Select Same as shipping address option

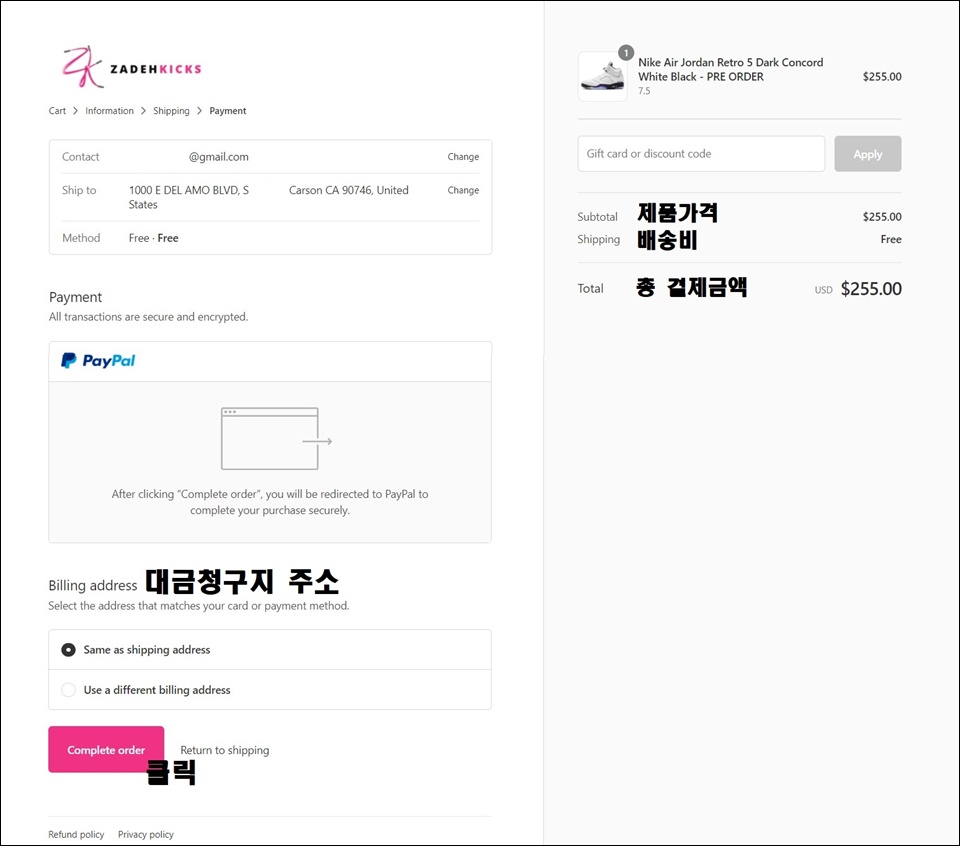coord(270,649)
